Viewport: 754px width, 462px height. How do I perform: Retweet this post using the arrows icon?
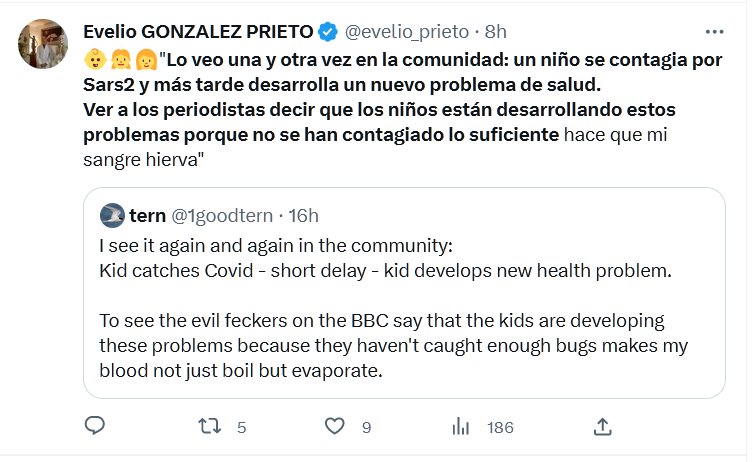pyautogui.click(x=209, y=427)
